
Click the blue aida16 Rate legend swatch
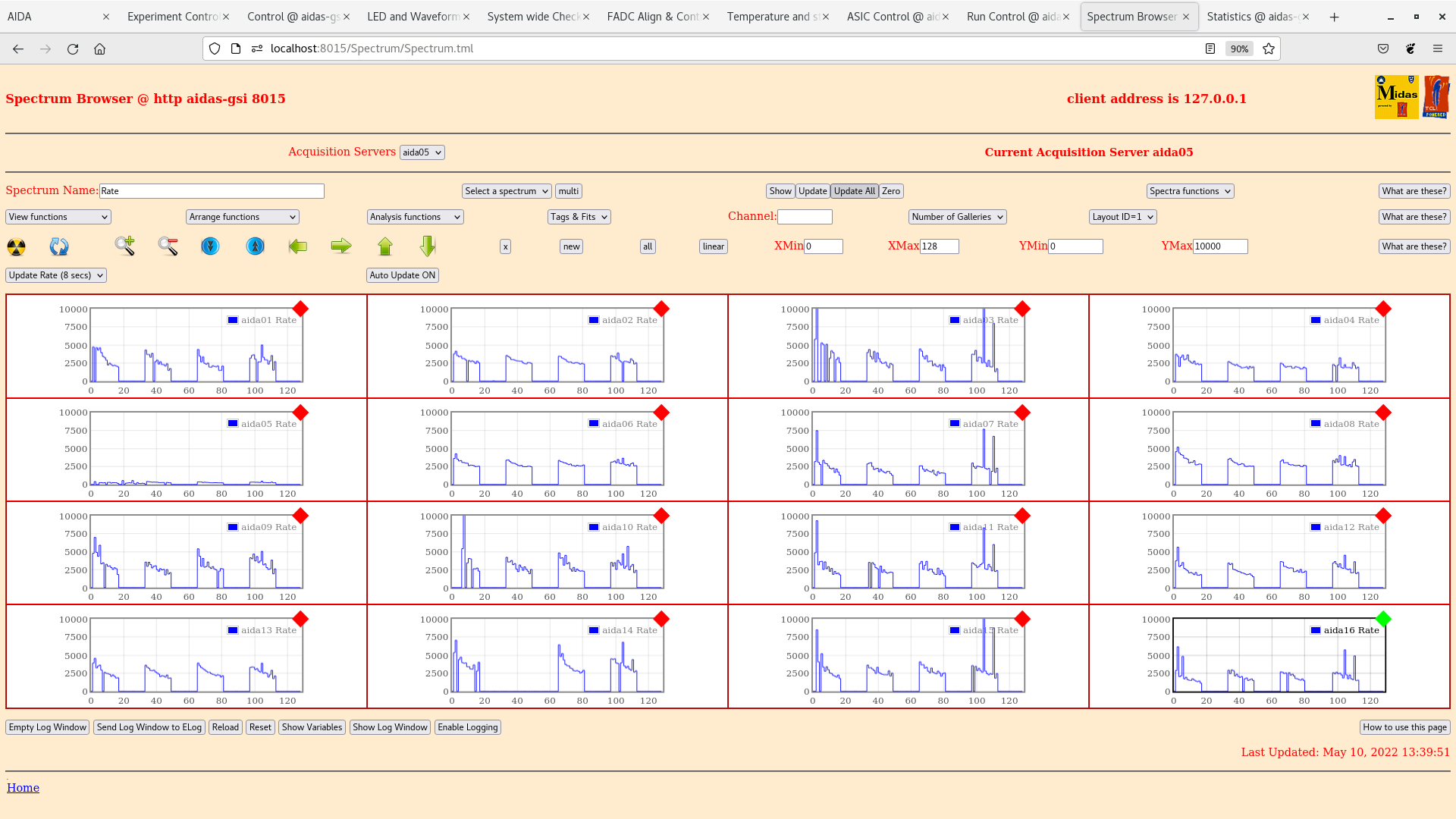coord(1316,630)
